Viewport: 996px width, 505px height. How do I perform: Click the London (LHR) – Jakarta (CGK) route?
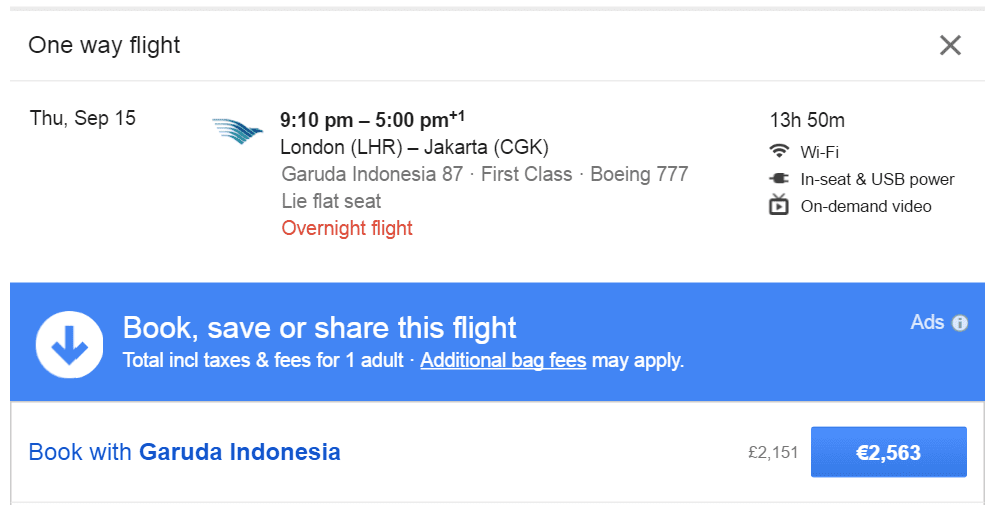(414, 147)
